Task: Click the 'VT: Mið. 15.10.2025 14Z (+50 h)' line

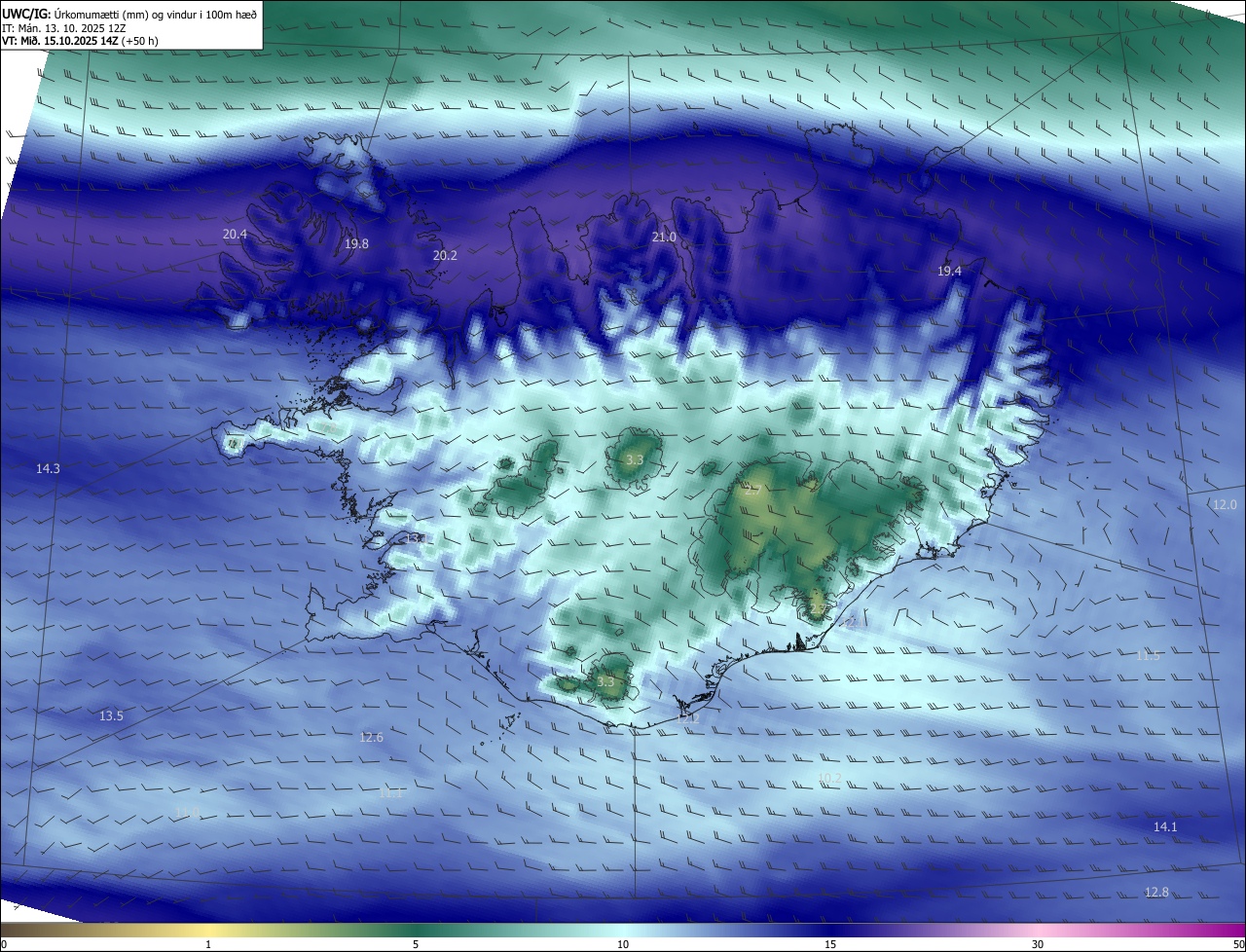Action: 80,41
